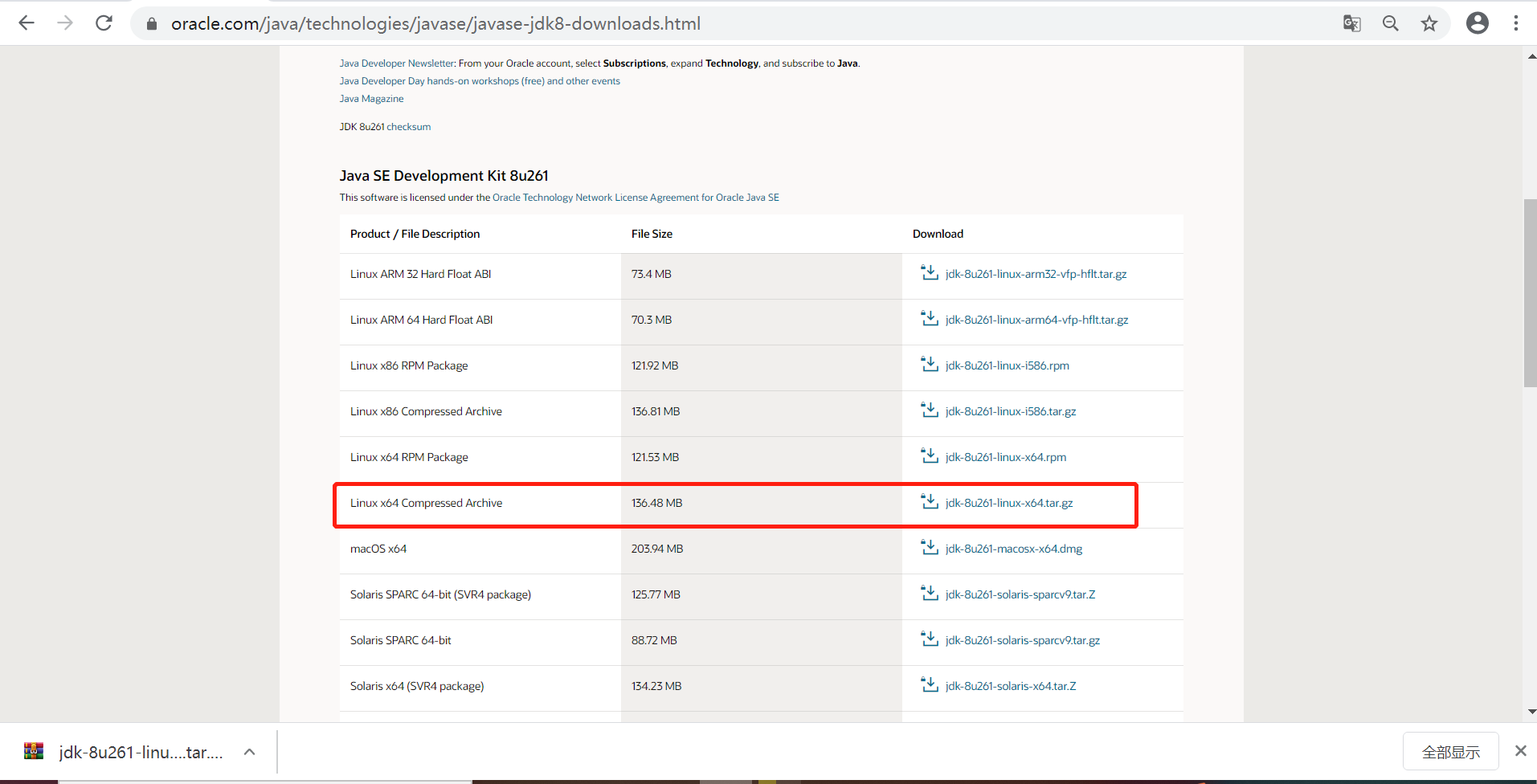Click the archive icon of downloaded jdk file
Screen dimensions: 1537x784
point(34,751)
